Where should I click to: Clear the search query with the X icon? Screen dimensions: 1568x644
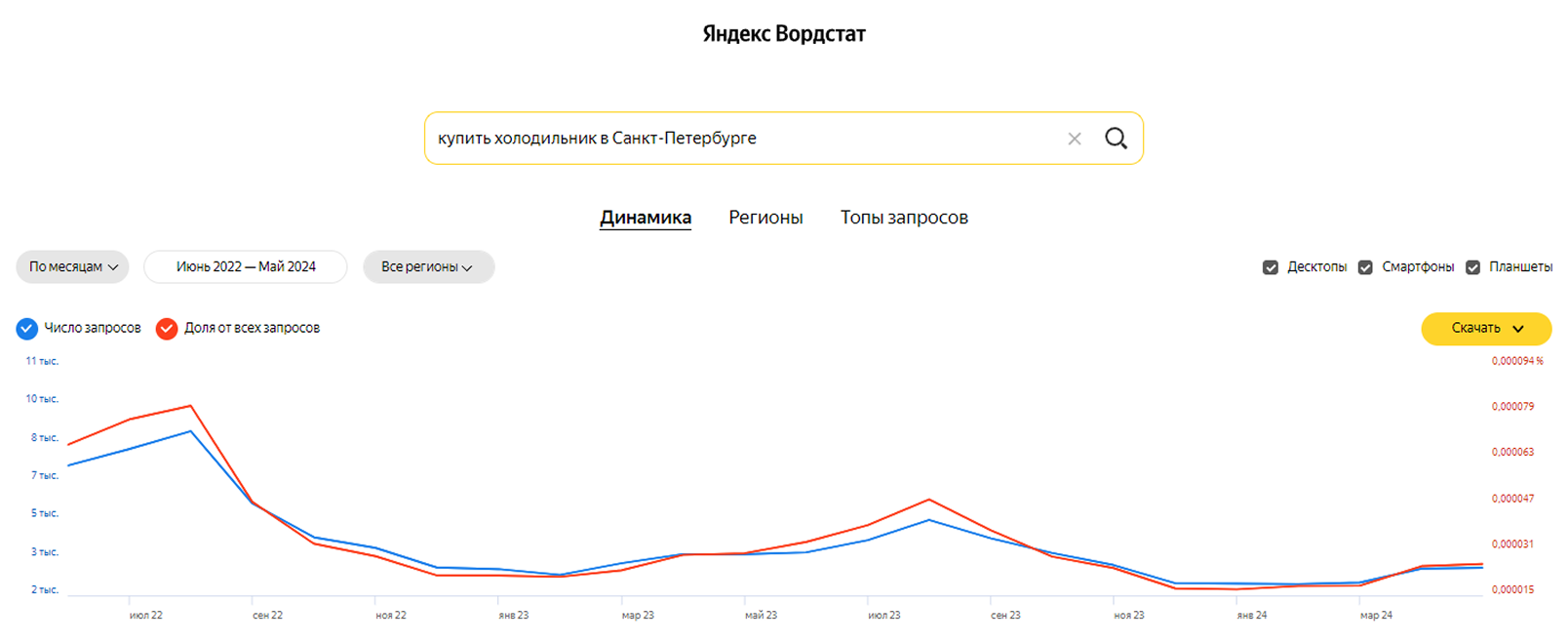click(x=1075, y=139)
